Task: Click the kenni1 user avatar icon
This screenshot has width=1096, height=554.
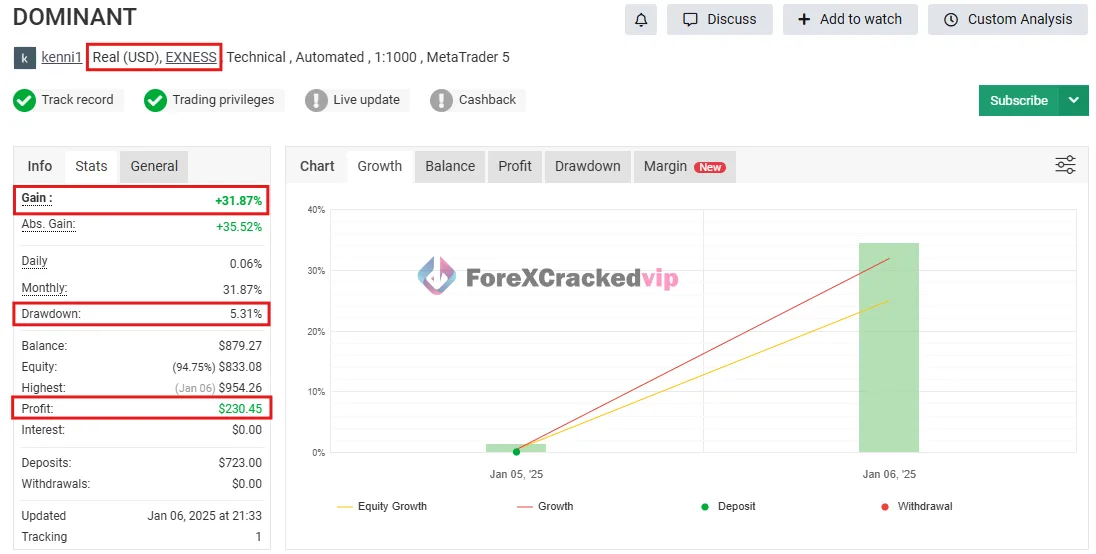Action: [x=24, y=58]
